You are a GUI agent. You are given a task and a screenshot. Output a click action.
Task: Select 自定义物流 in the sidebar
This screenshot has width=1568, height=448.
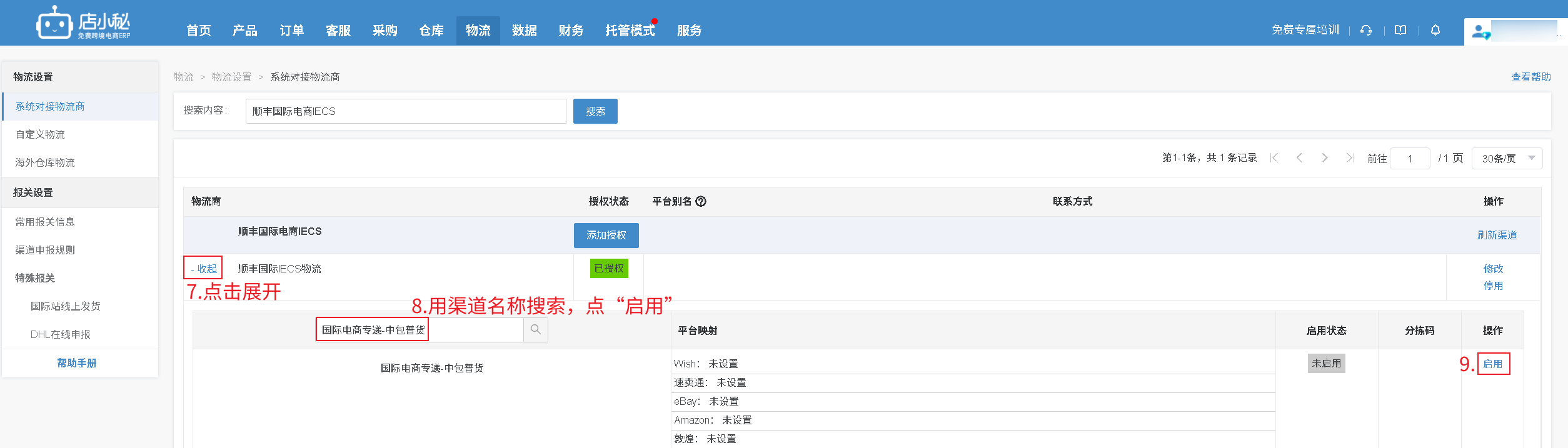coord(40,134)
